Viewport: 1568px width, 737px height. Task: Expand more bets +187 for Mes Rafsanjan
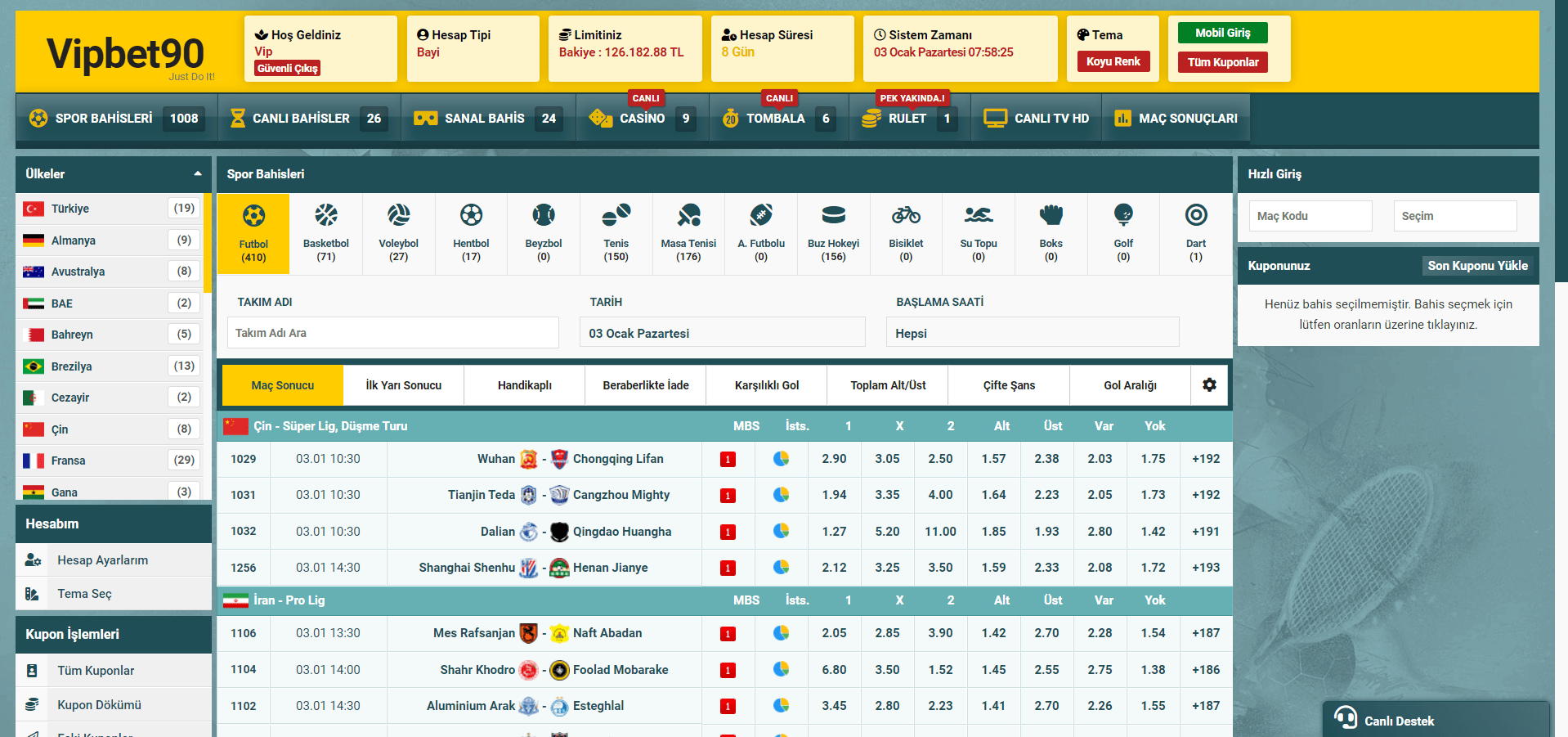click(1206, 633)
